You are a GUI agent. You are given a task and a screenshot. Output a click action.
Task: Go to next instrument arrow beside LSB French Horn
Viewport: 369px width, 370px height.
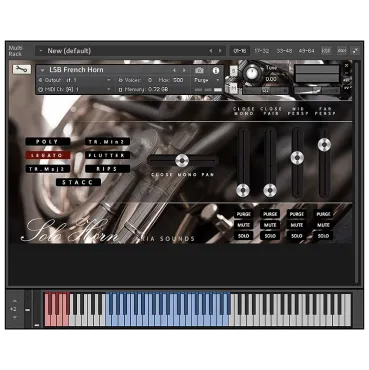[x=184, y=70]
